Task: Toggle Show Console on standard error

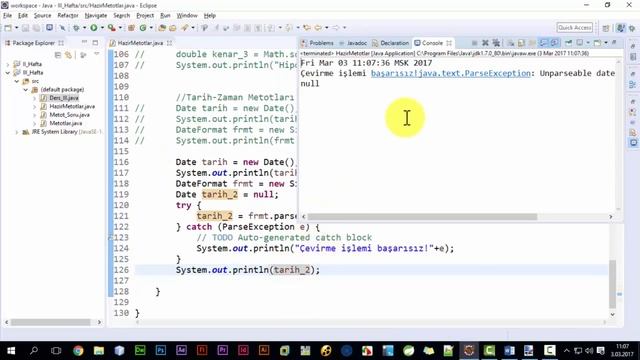Action: pyautogui.click(x=554, y=43)
